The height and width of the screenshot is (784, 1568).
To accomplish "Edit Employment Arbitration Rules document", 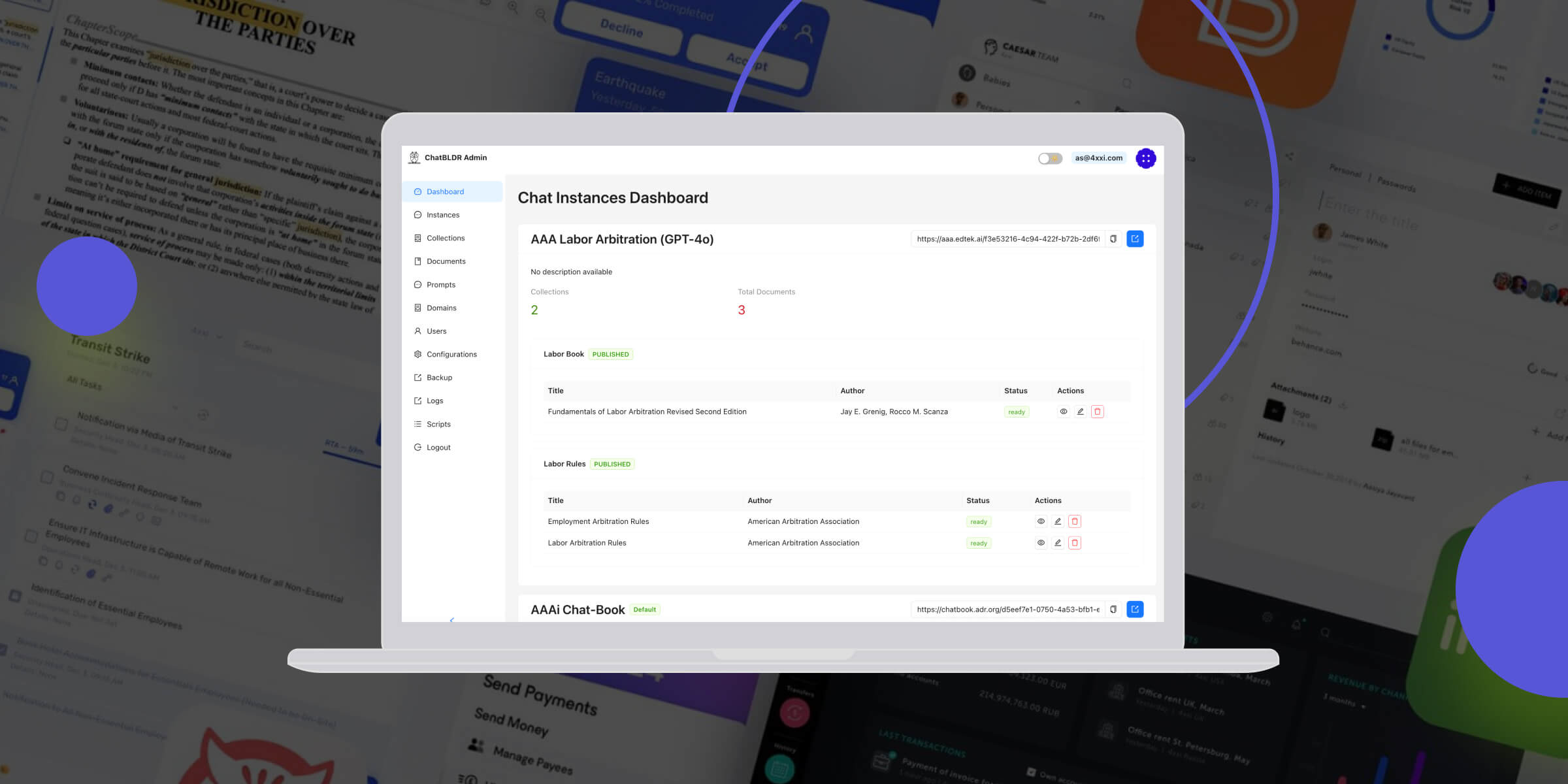I will pyautogui.click(x=1058, y=521).
